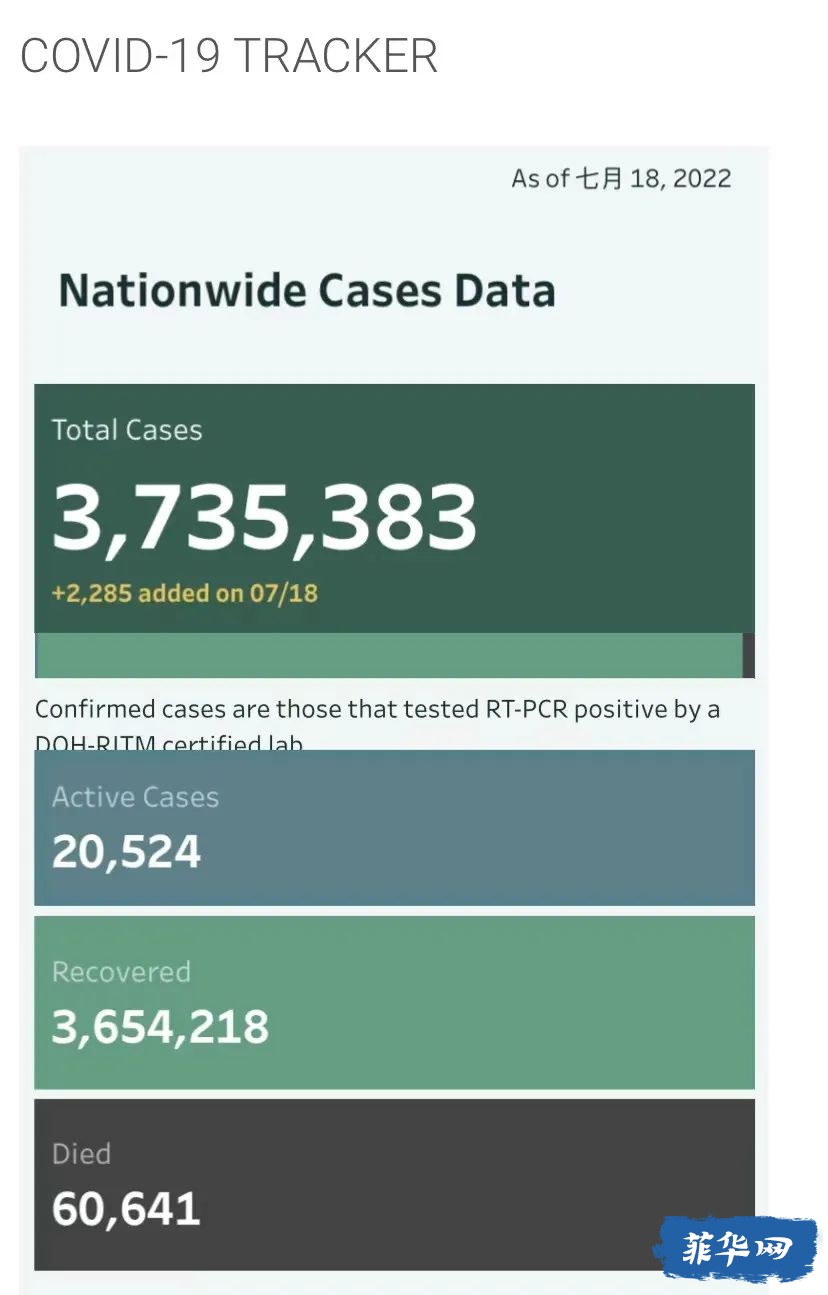Viewport: 828px width, 1295px height.
Task: Click the Nationwide Cases Data title
Action: pyautogui.click(x=307, y=291)
